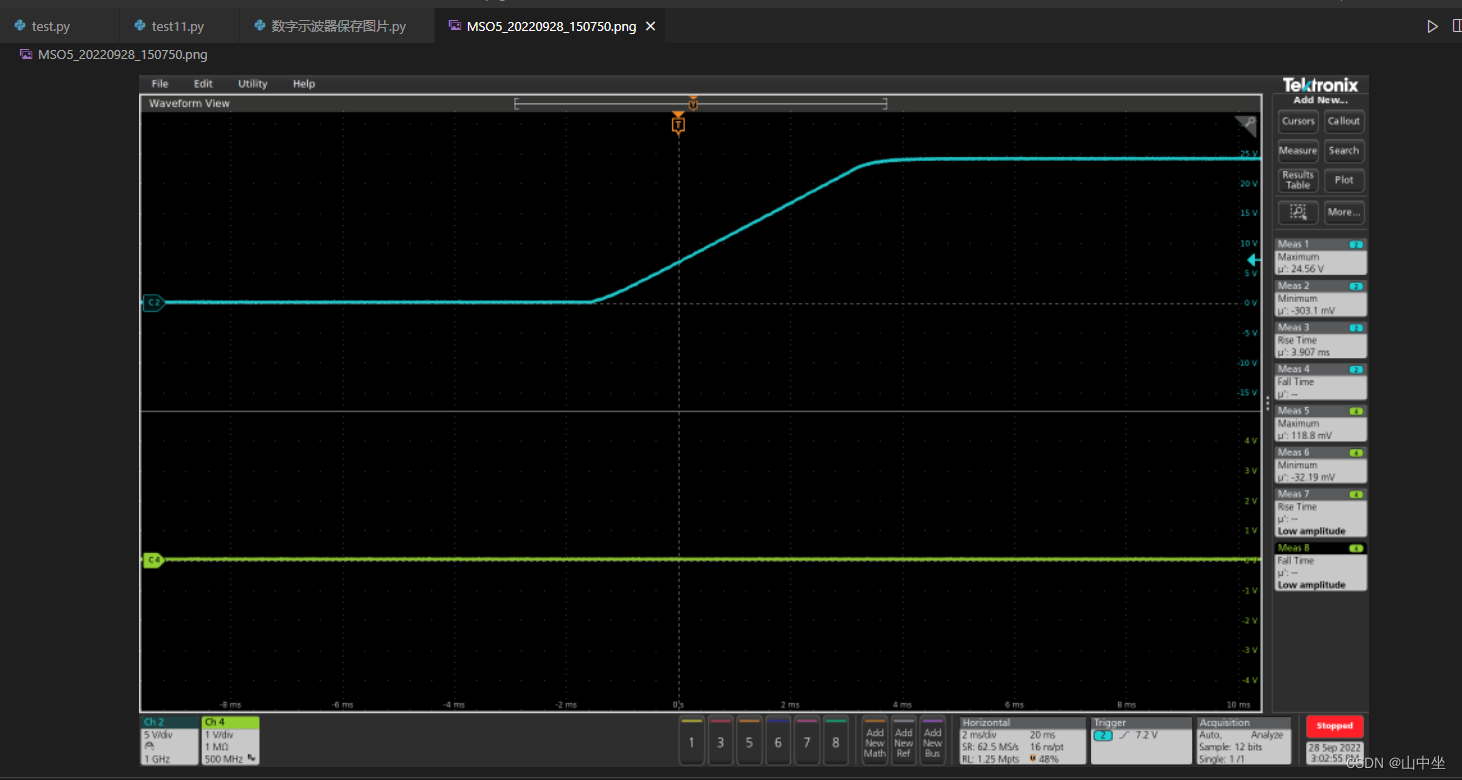
Task: Click the red Stopped status button
Action: (x=1334, y=726)
